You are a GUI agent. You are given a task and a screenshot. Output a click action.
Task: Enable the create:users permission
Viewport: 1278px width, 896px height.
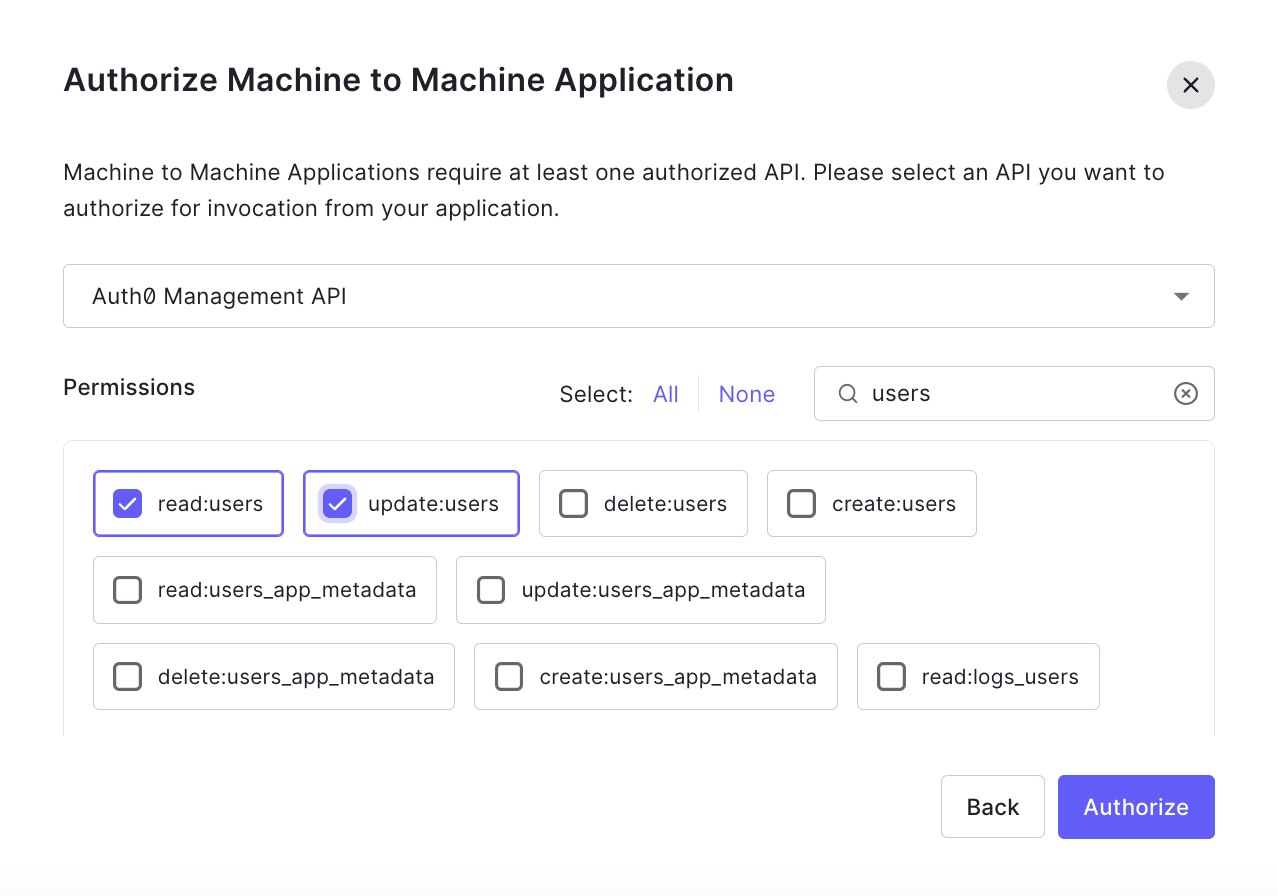(802, 503)
